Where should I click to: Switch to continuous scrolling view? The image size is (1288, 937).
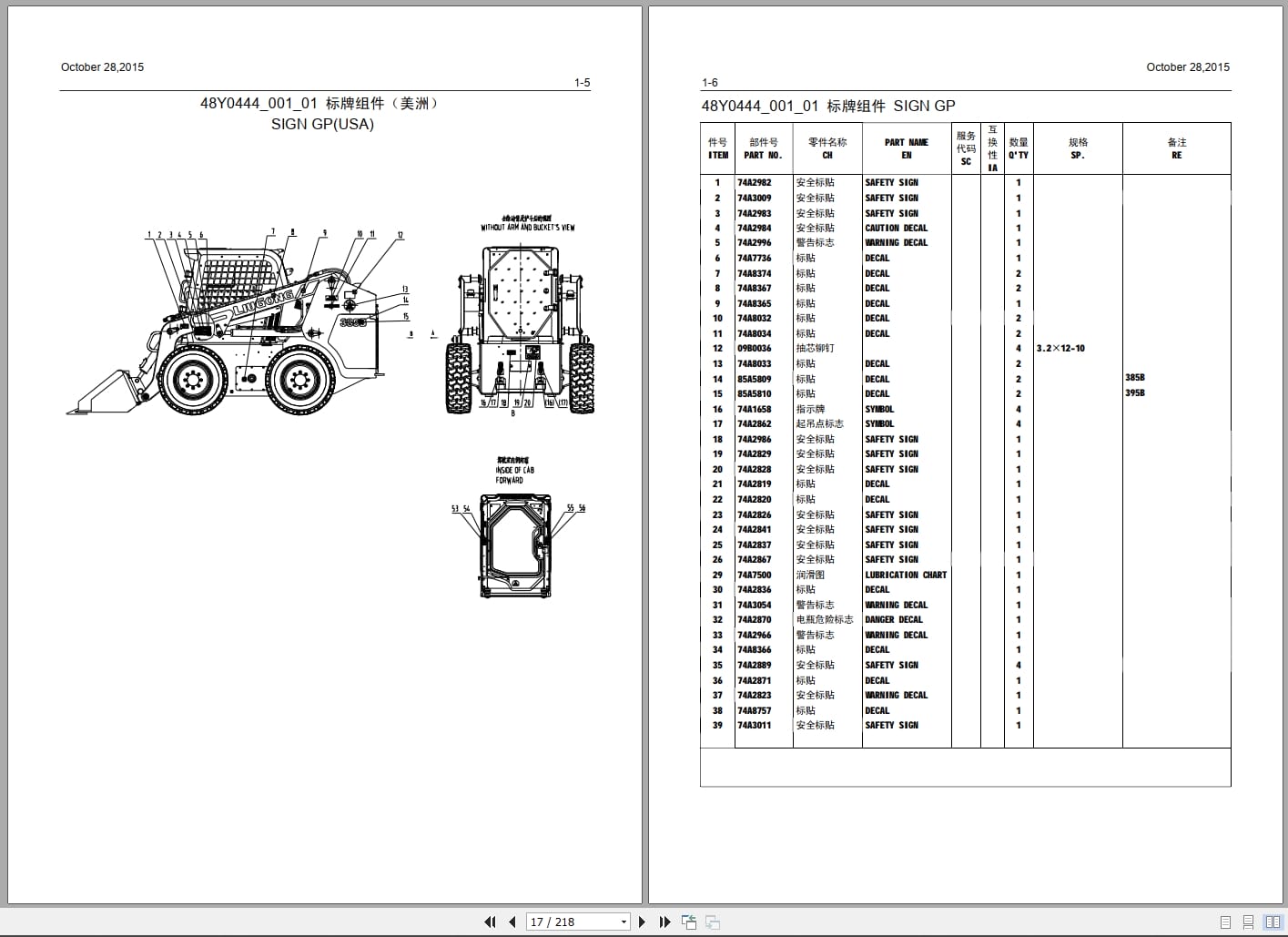pos(1249,922)
